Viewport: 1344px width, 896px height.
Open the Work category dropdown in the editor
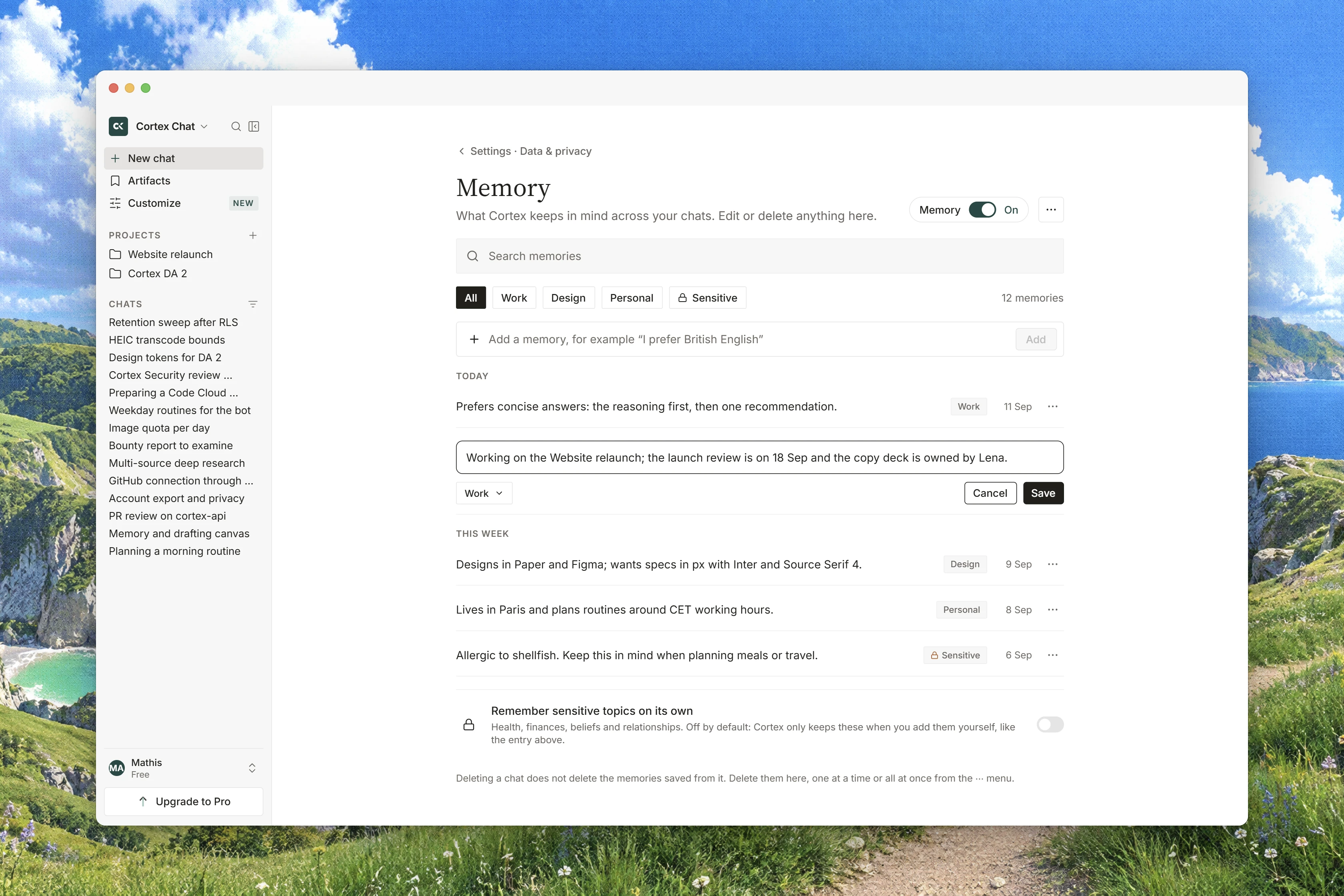(x=484, y=493)
